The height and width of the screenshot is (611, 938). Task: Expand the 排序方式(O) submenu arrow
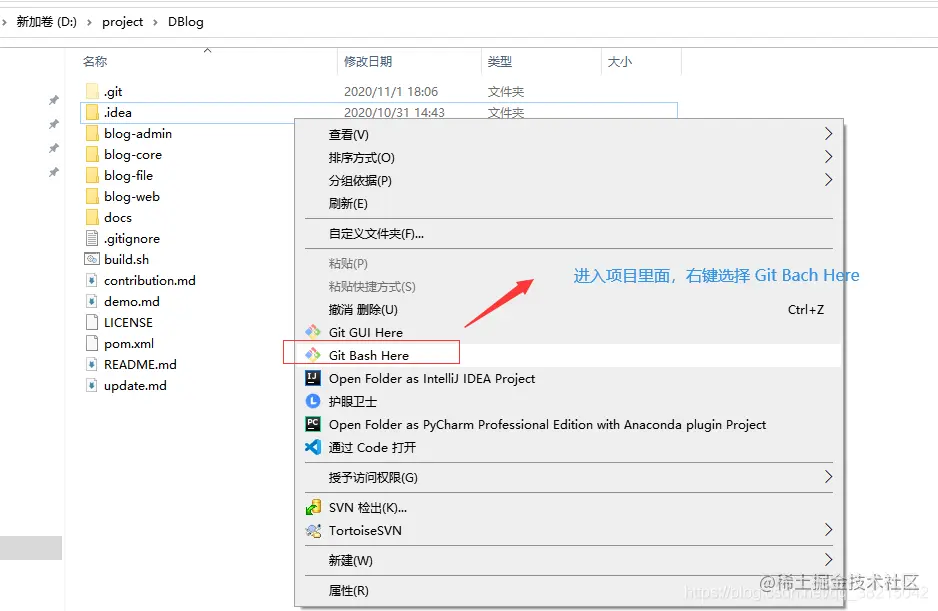coord(828,157)
